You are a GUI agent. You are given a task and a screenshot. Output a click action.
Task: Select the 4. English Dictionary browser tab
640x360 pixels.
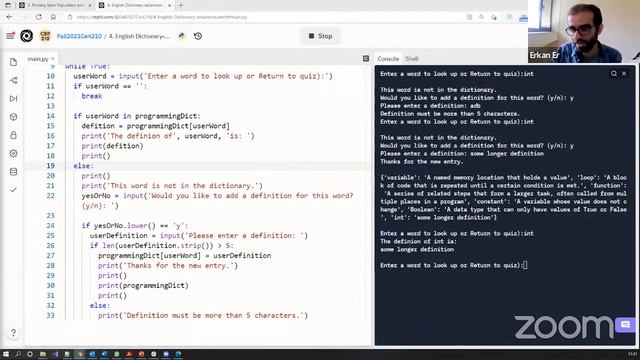click(136, 5)
